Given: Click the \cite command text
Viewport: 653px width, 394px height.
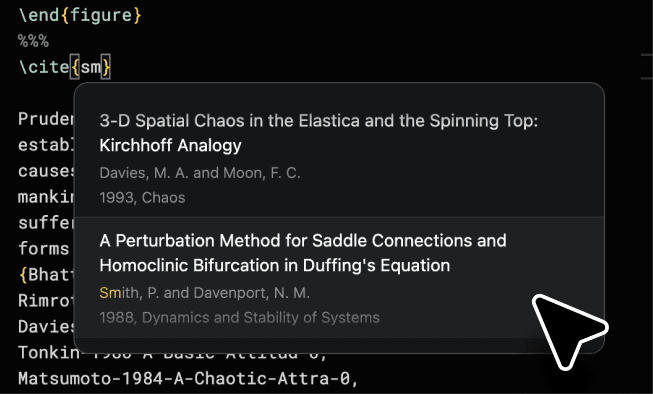Looking at the screenshot, I should click(44, 67).
